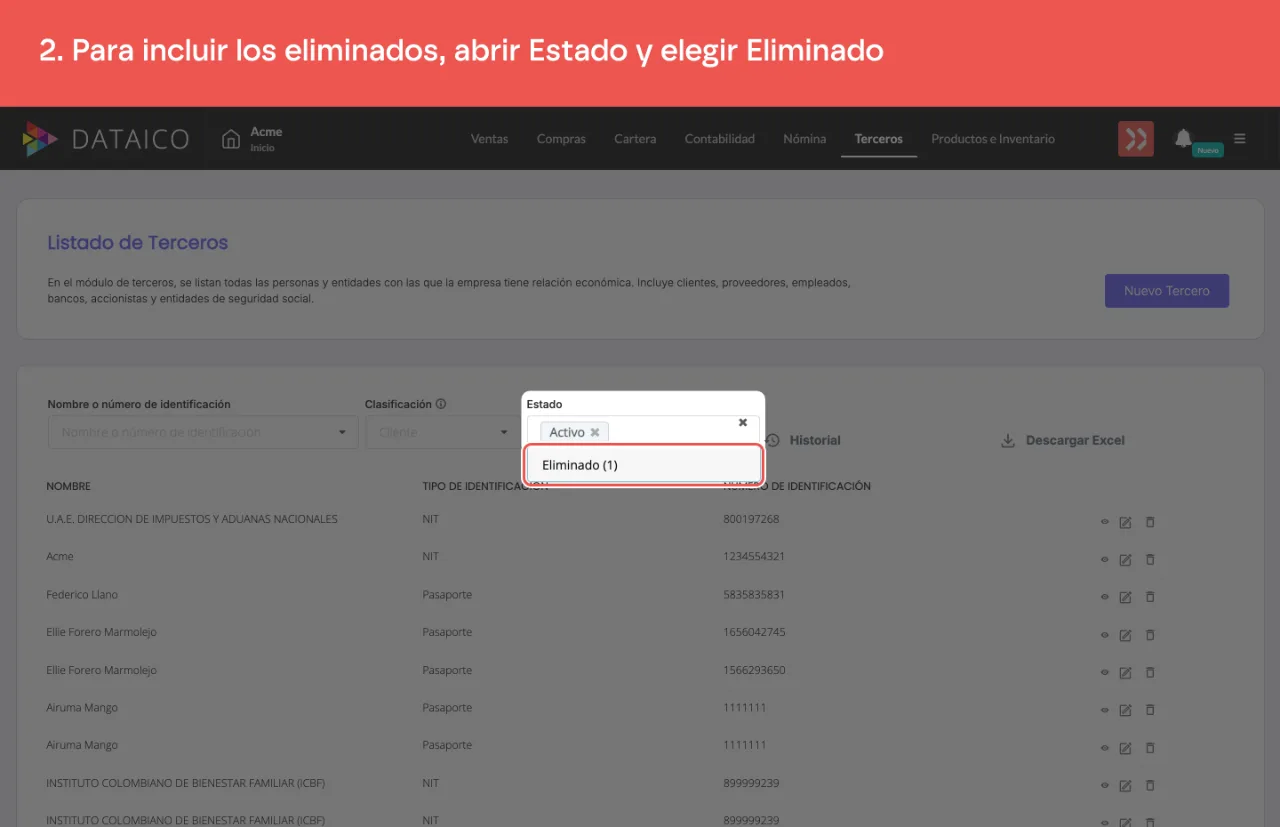This screenshot has width=1280, height=827.
Task: Delete the Acme tercero with NIT 1234554321
Action: (x=1150, y=559)
